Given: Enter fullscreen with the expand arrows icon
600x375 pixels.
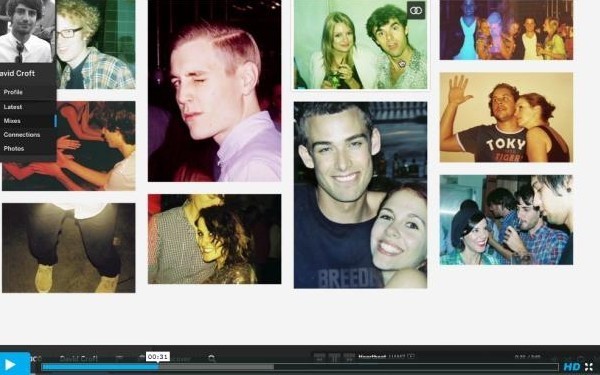Looking at the screenshot, I should 589,367.
